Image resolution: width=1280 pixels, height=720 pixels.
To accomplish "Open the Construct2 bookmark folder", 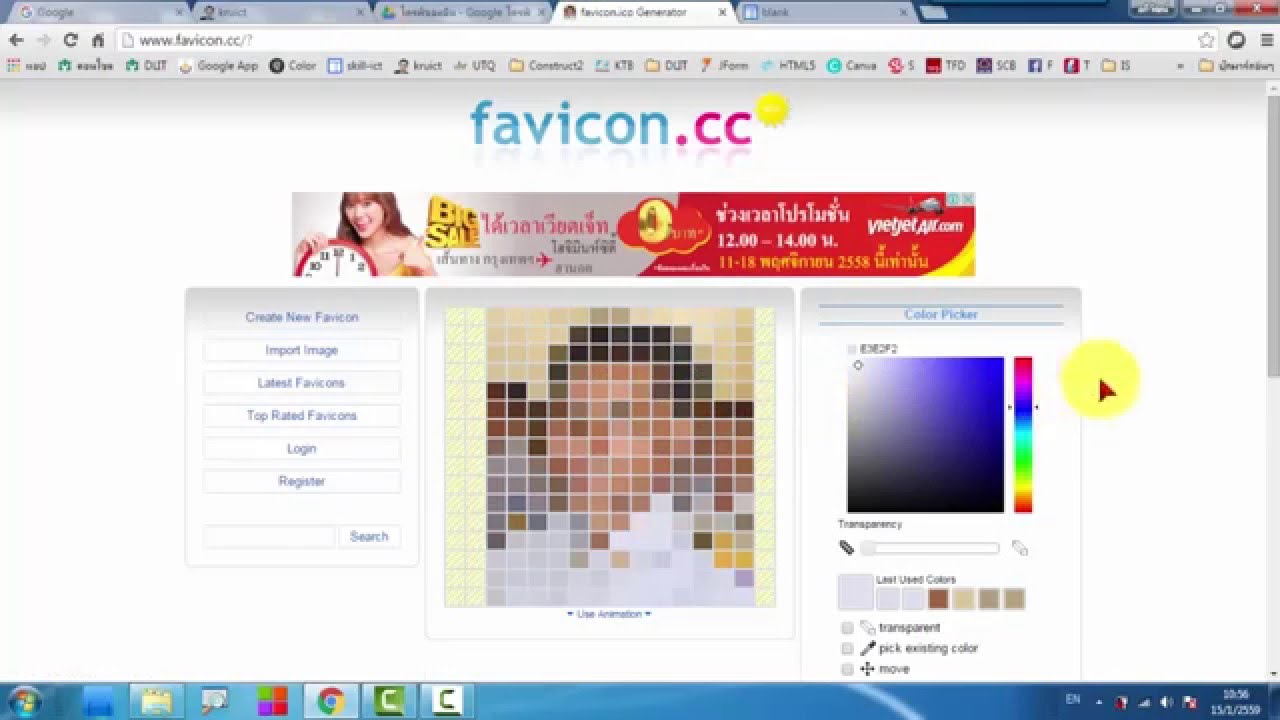I will [x=546, y=66].
